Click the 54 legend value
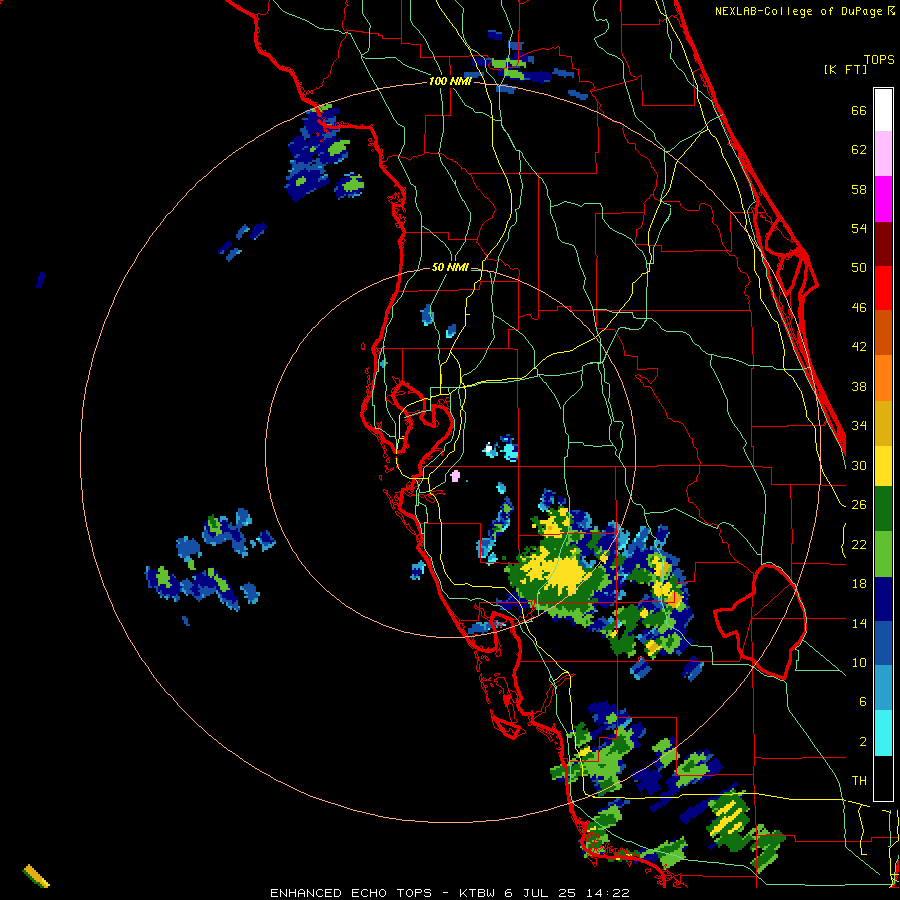Screen dimensions: 900x900 point(859,228)
